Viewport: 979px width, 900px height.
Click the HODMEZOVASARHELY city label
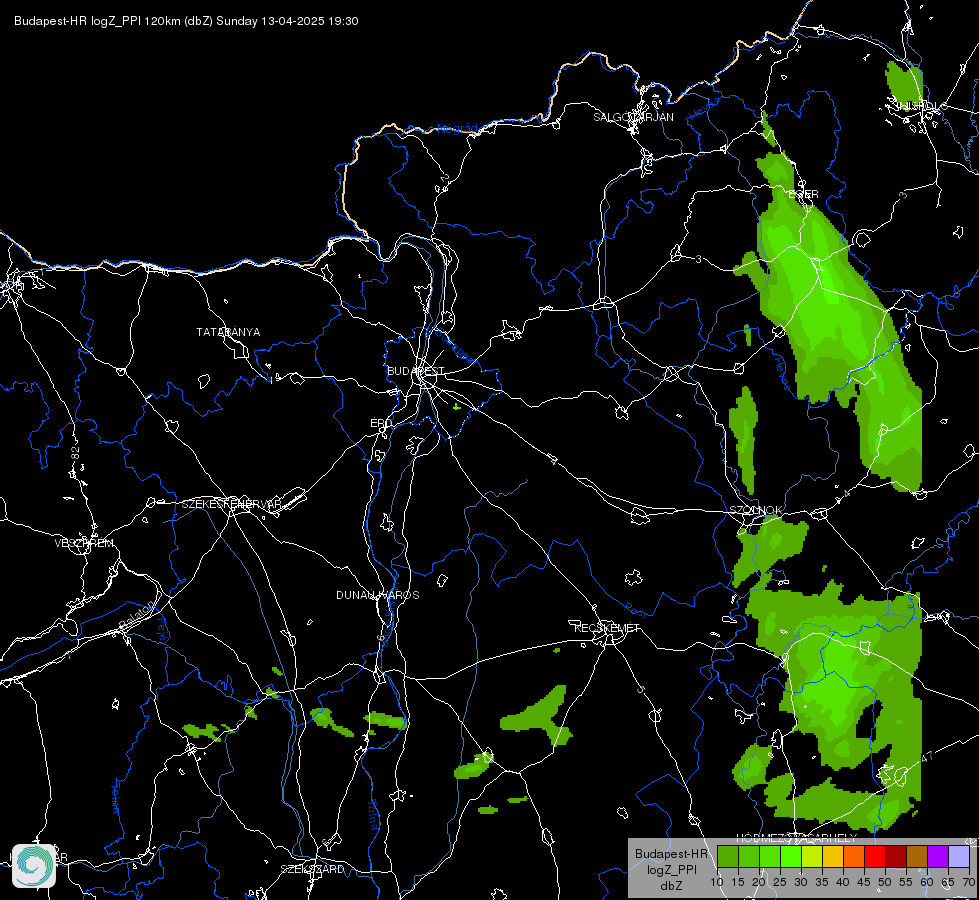click(797, 838)
